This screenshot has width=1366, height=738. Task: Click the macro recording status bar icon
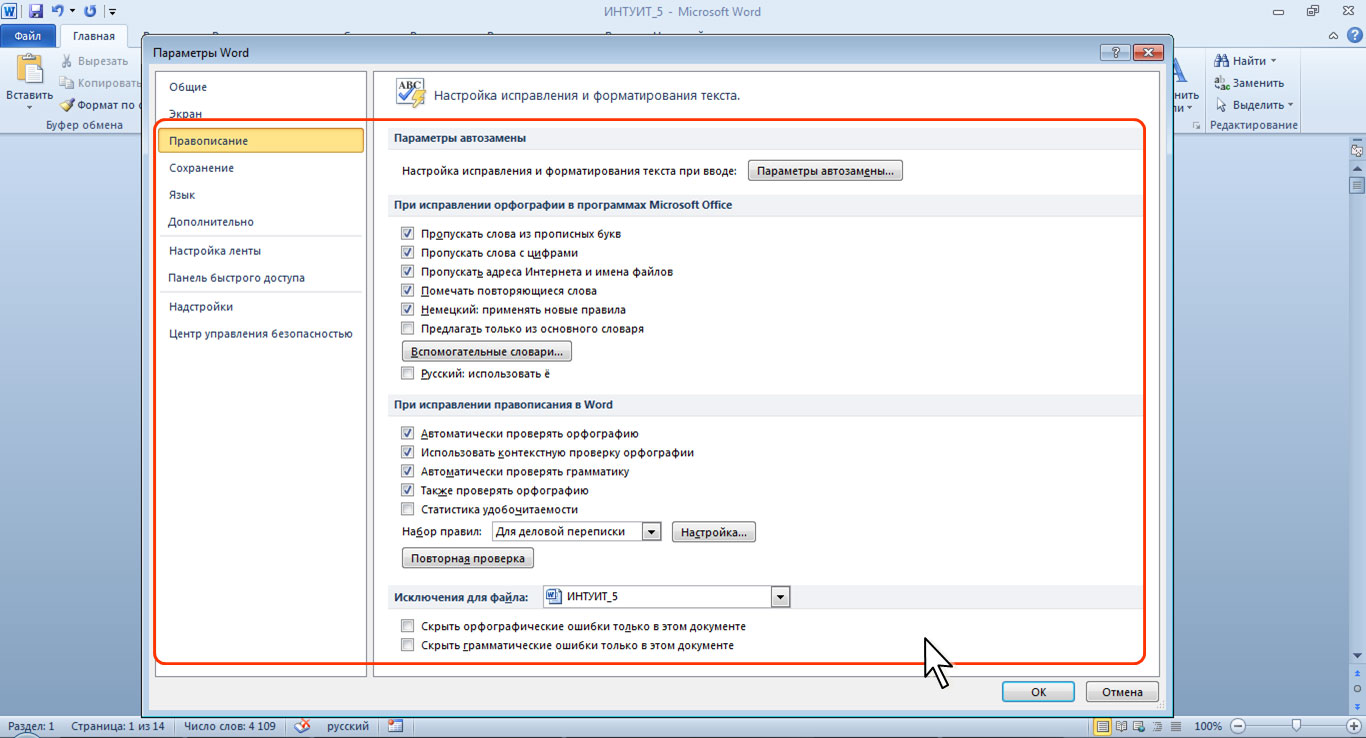[395, 726]
